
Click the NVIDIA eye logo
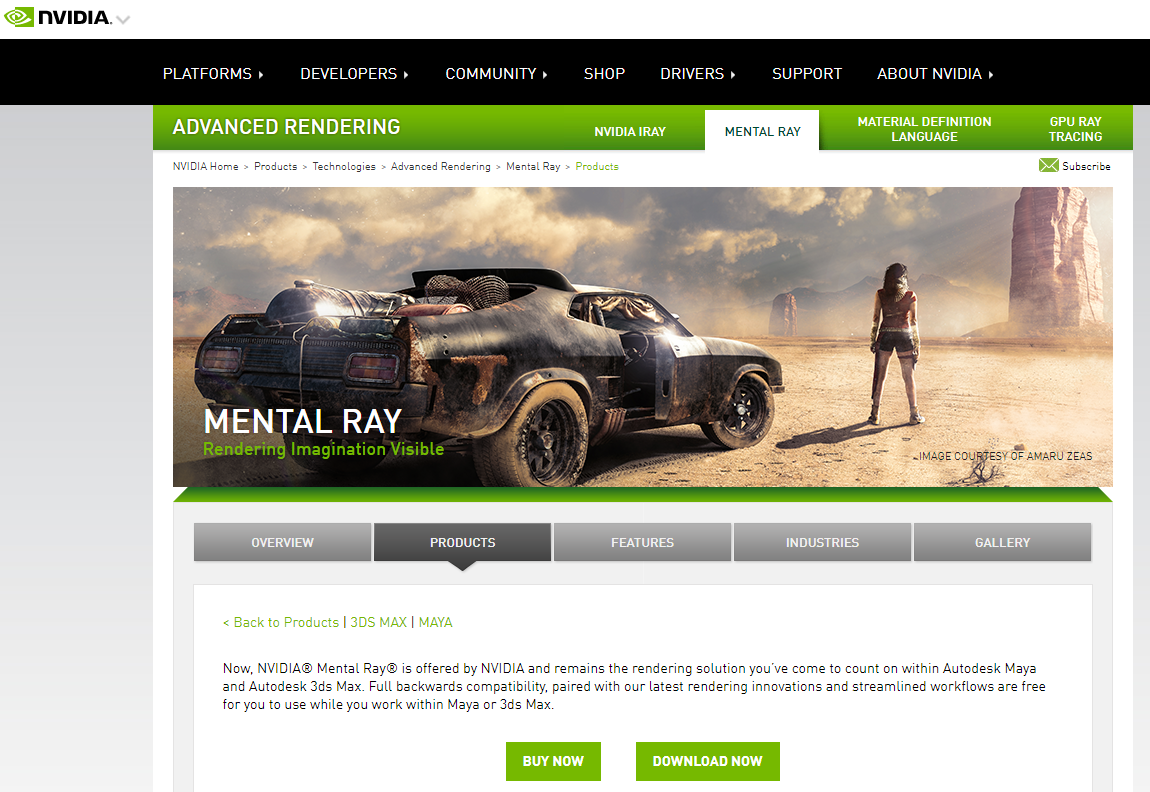(x=20, y=17)
